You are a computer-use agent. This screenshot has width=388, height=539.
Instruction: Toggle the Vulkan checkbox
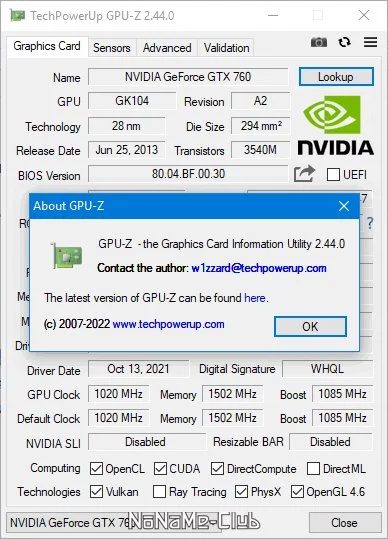pos(96,492)
